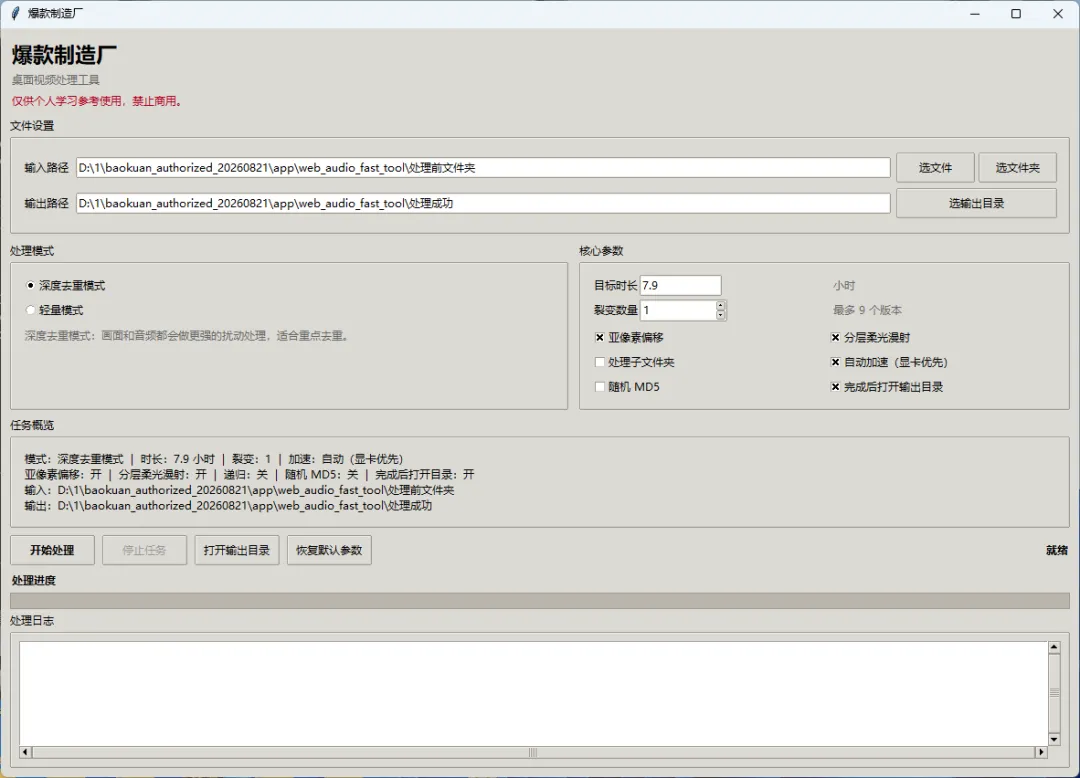Screen dimensions: 1080x778
Task: Click the log vertical scrollbar thumb
Action: pyautogui.click(x=1054, y=693)
